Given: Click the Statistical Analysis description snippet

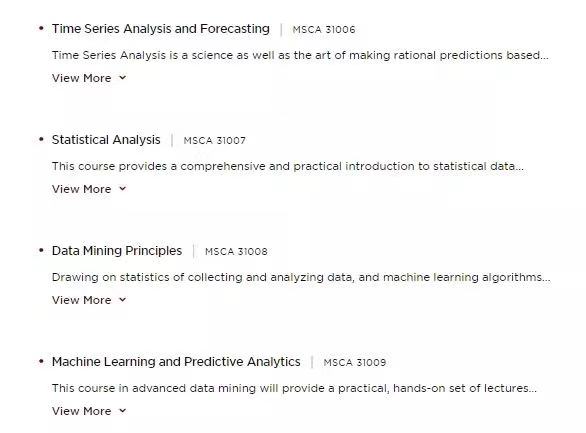Looking at the screenshot, I should point(288,166).
